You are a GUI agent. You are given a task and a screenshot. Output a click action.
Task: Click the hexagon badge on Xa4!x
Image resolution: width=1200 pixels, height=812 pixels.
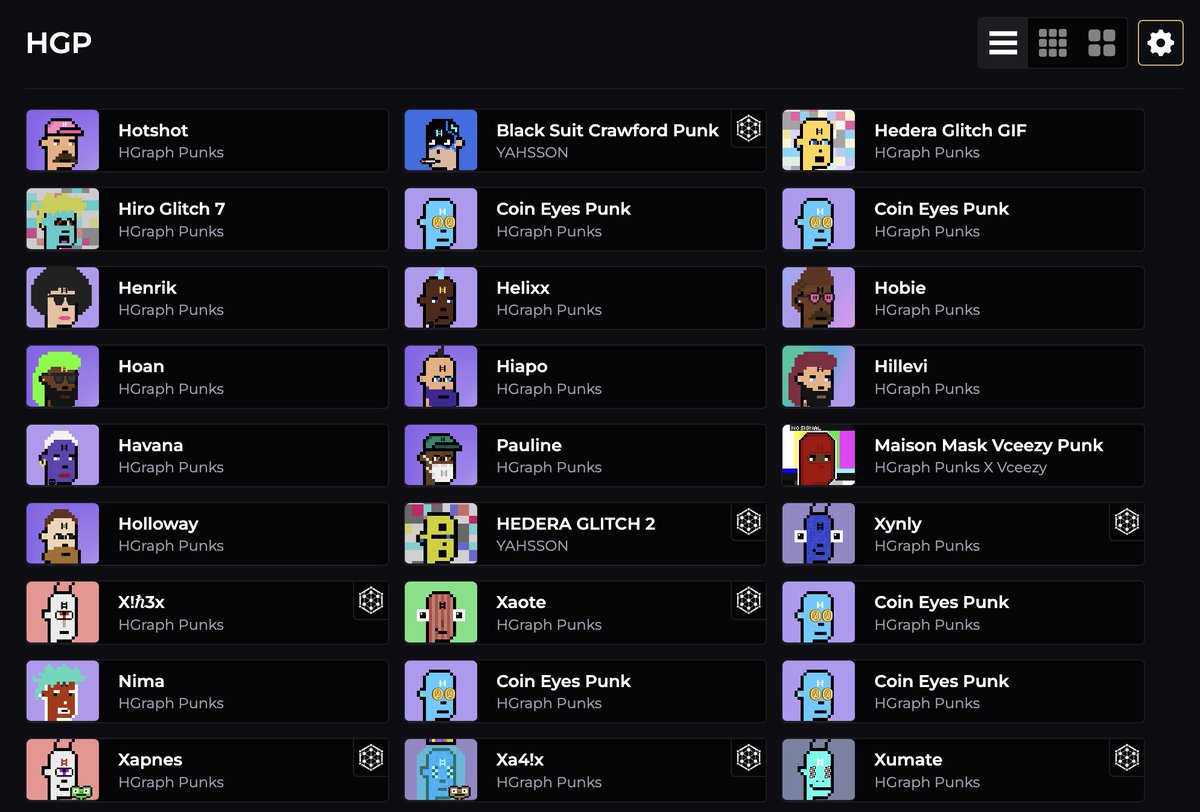(749, 757)
